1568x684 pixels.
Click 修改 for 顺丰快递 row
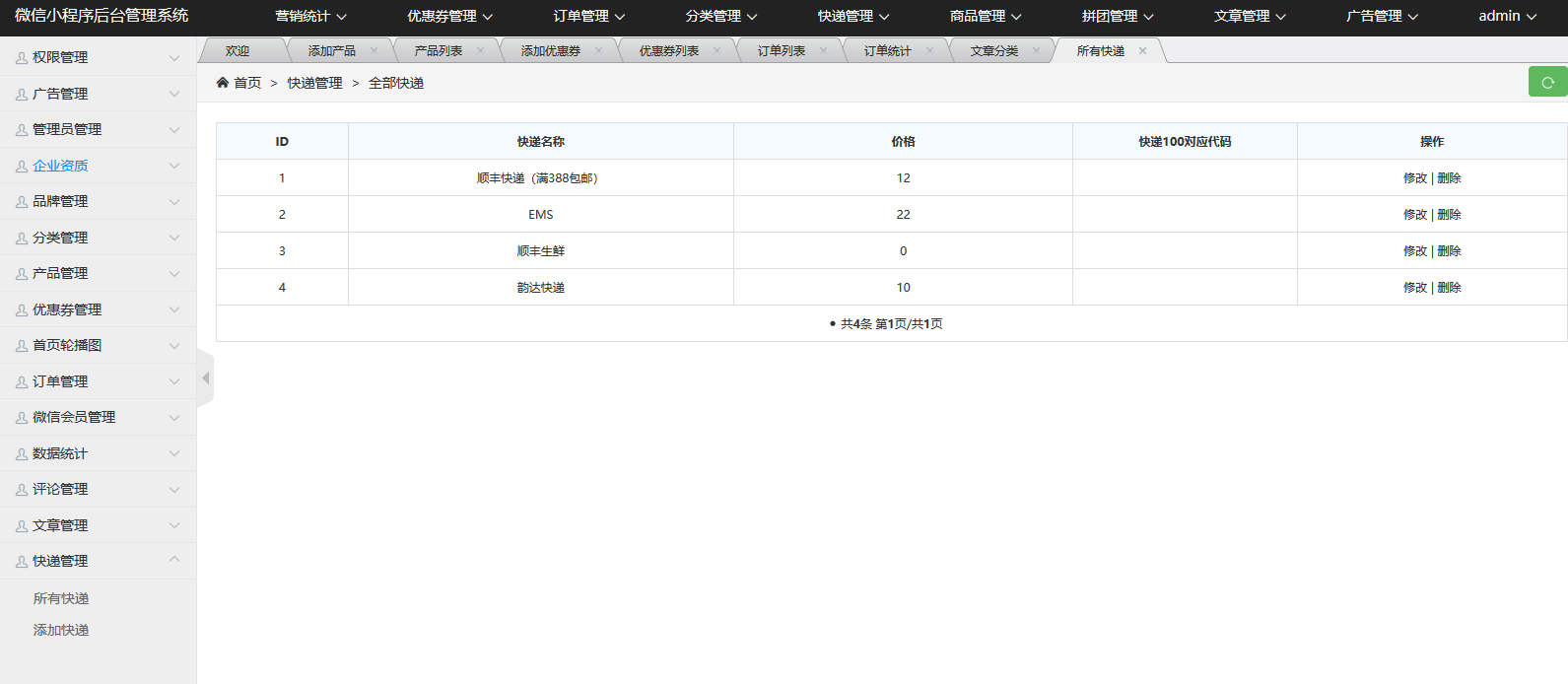pyautogui.click(x=1414, y=178)
